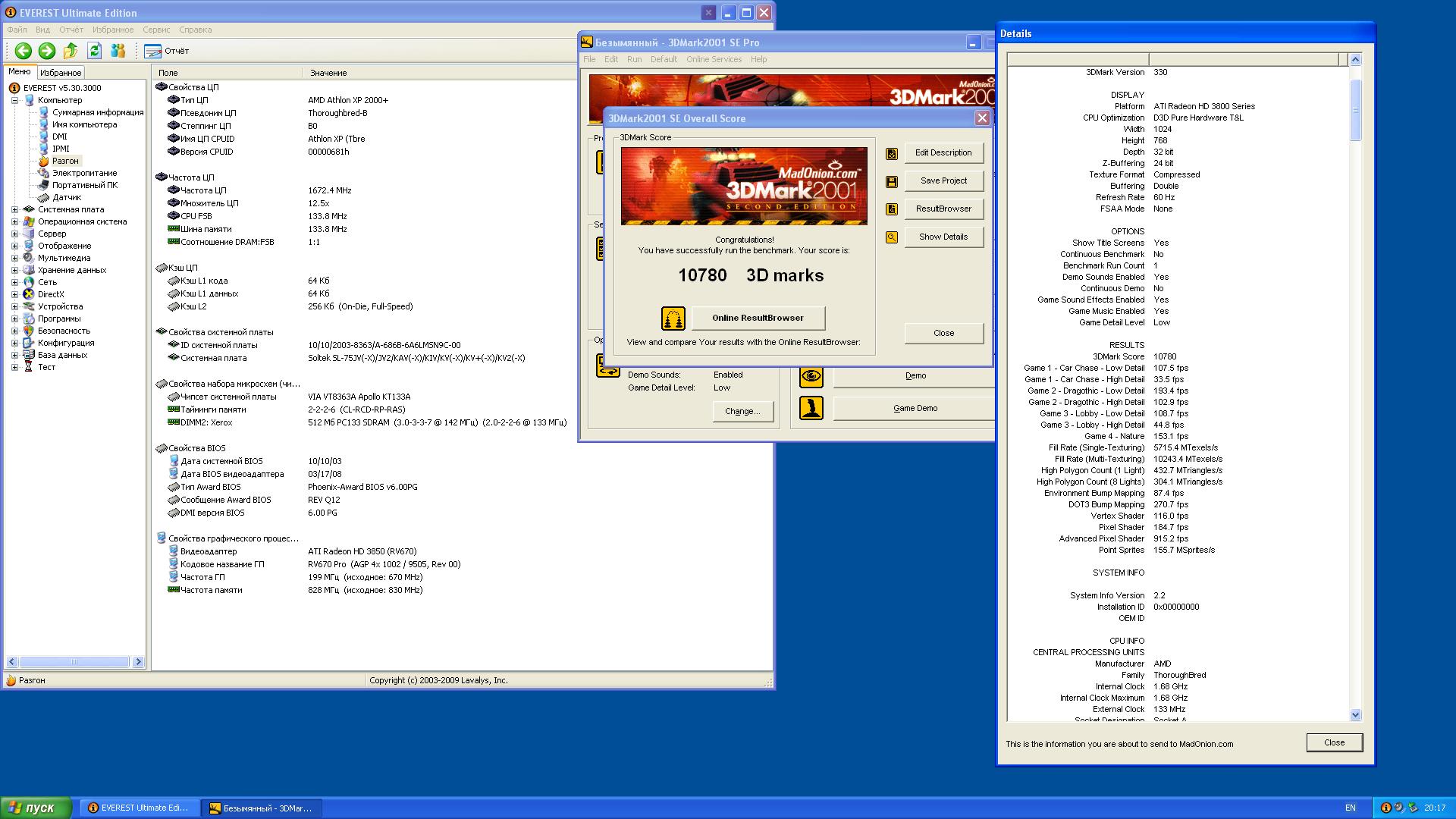The width and height of the screenshot is (1456, 819).
Task: Click the Edit Description icon
Action: tap(892, 154)
